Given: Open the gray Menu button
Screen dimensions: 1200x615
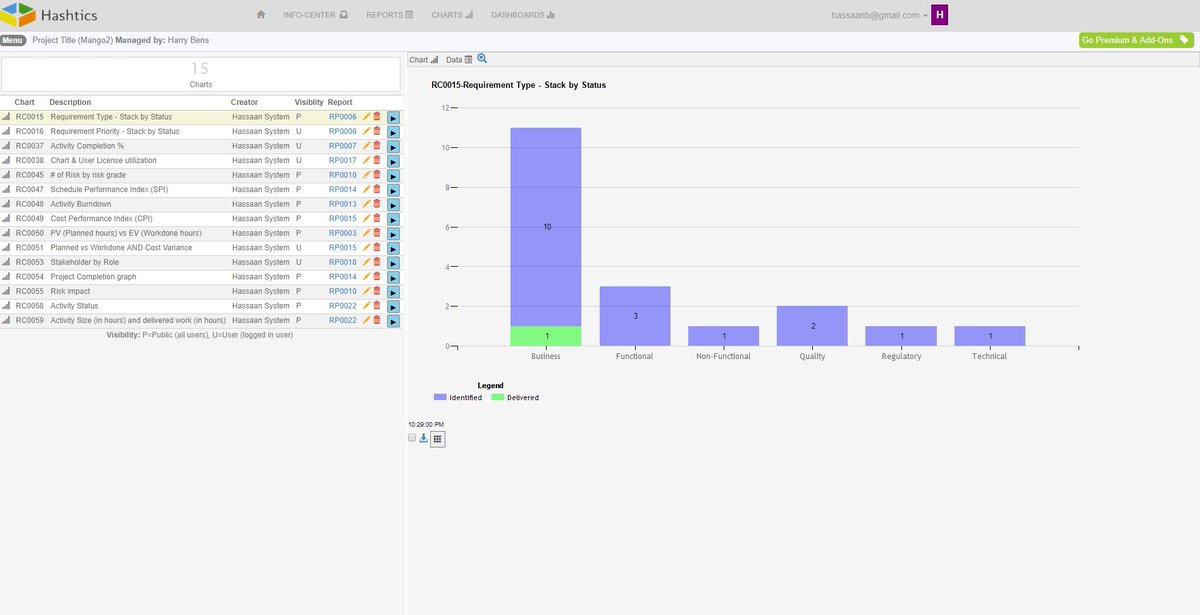Looking at the screenshot, I should (x=13, y=40).
